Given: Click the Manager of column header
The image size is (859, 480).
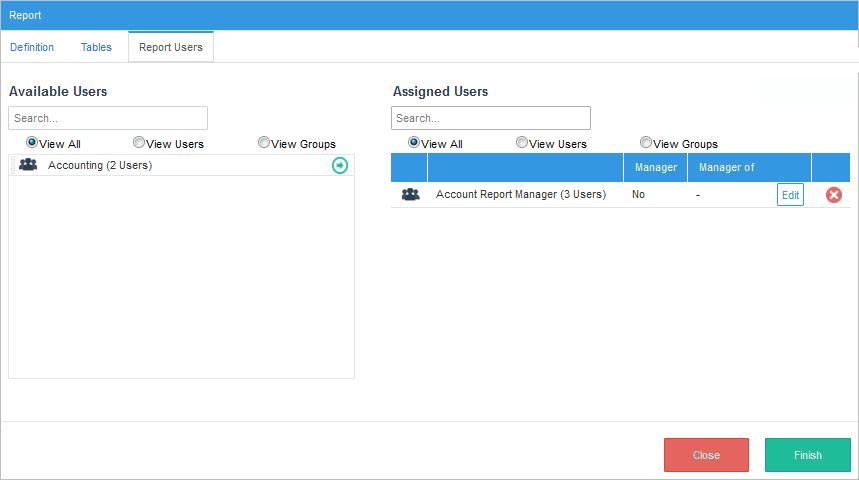Looking at the screenshot, I should pyautogui.click(x=727, y=167).
